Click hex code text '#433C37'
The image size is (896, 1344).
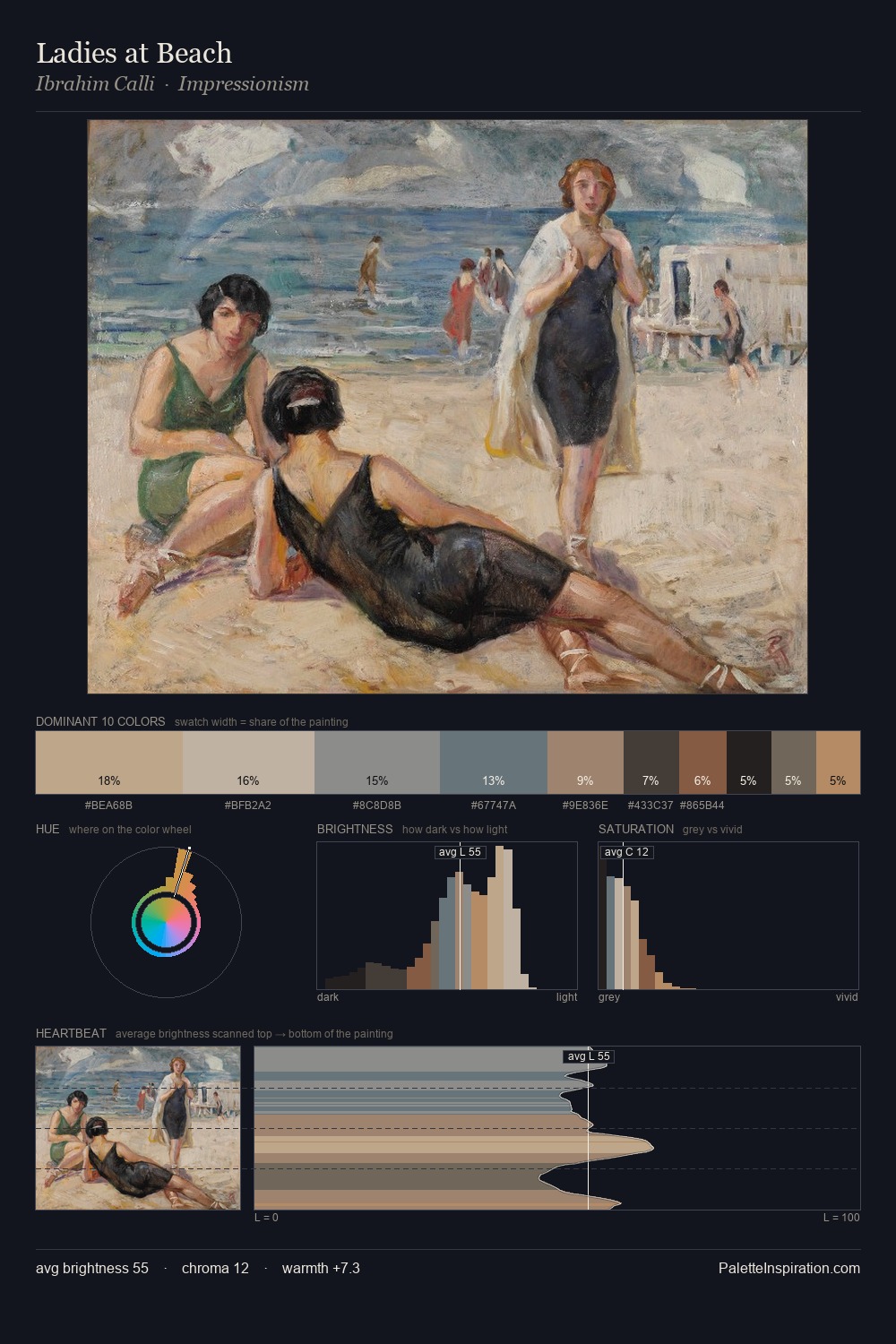click(650, 806)
